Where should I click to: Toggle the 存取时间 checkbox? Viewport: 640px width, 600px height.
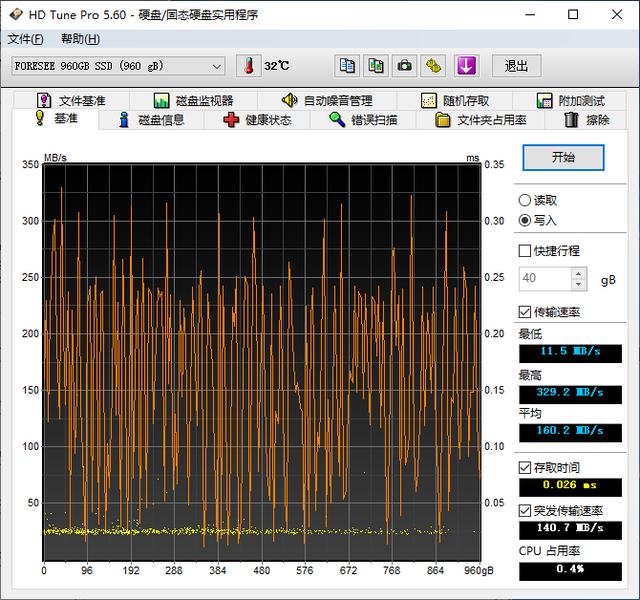pyautogui.click(x=524, y=467)
